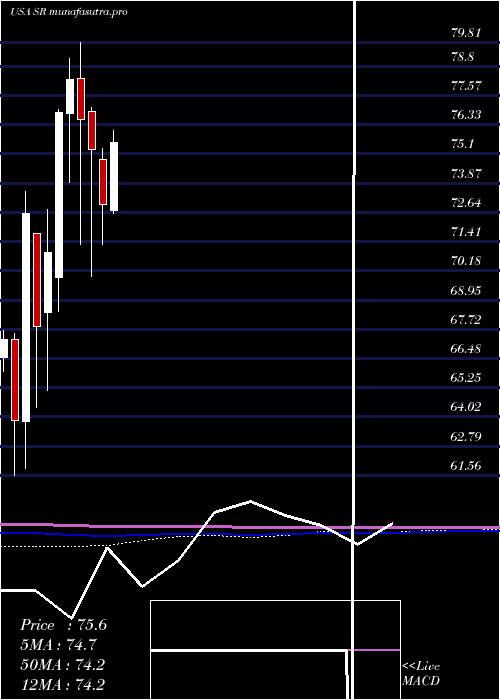Image resolution: width=500 pixels, height=700 pixels.
Task: Click the 65.25 price axis label
Action: tap(466, 378)
